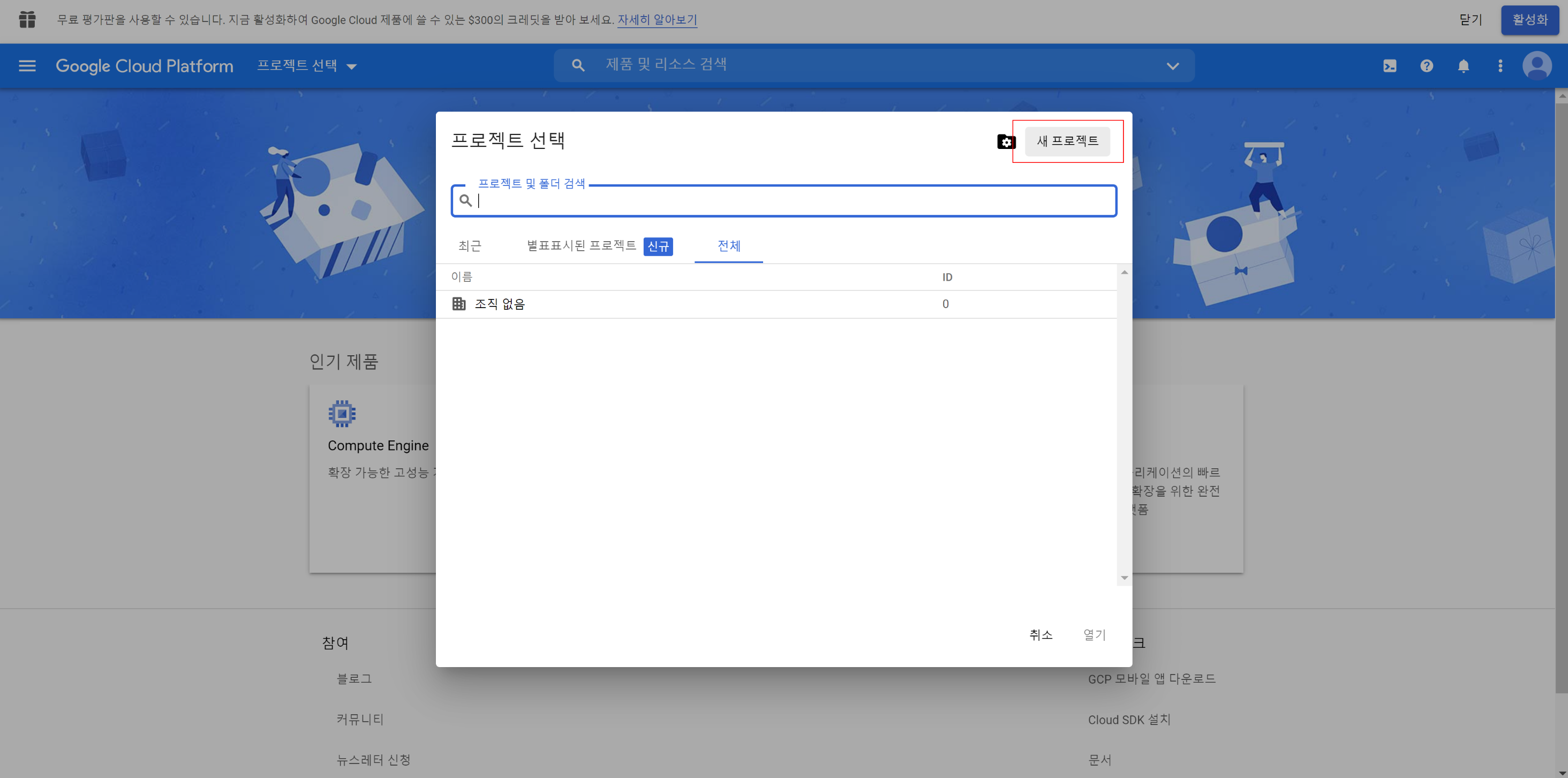Image resolution: width=1568 pixels, height=778 pixels.
Task: Open the help question mark icon
Action: click(1426, 66)
